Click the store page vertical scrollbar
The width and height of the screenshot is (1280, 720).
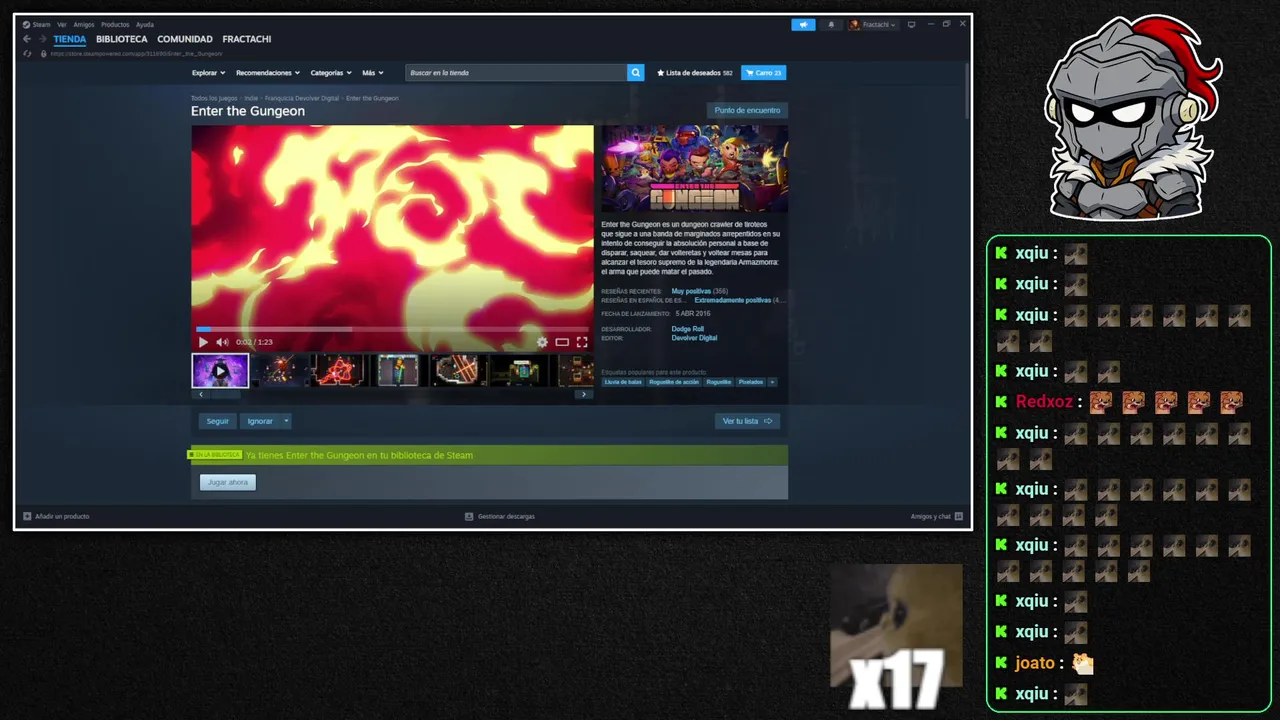click(966, 90)
